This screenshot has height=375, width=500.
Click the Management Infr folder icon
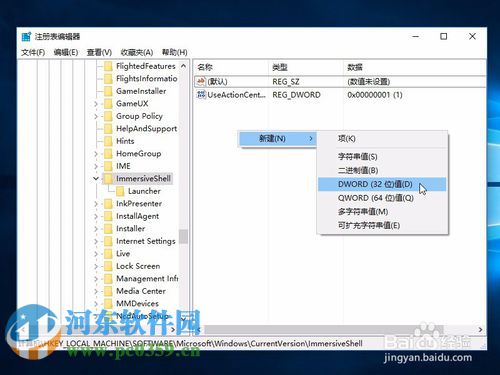pos(108,279)
